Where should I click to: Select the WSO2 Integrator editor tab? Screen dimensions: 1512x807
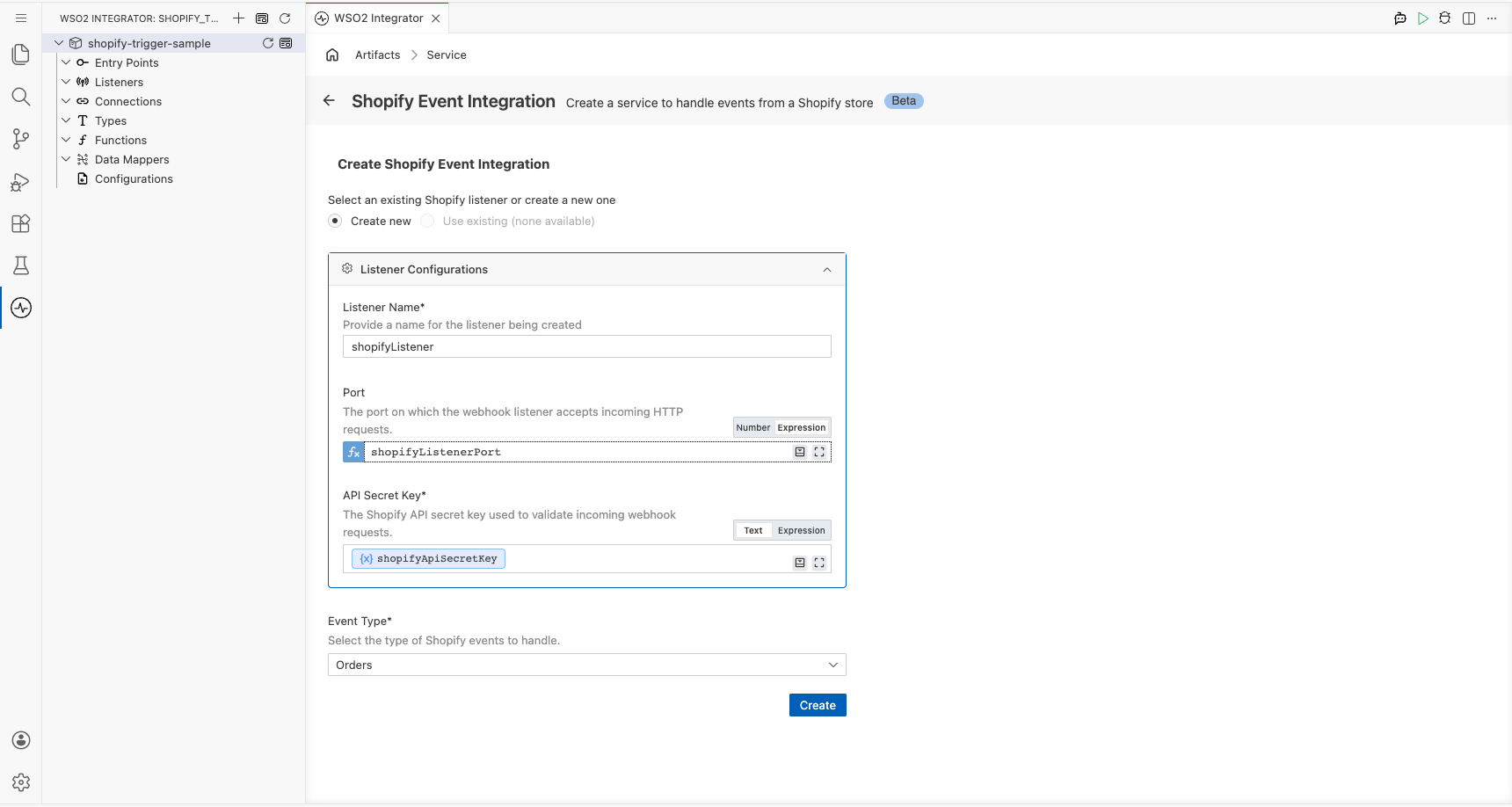(x=378, y=18)
